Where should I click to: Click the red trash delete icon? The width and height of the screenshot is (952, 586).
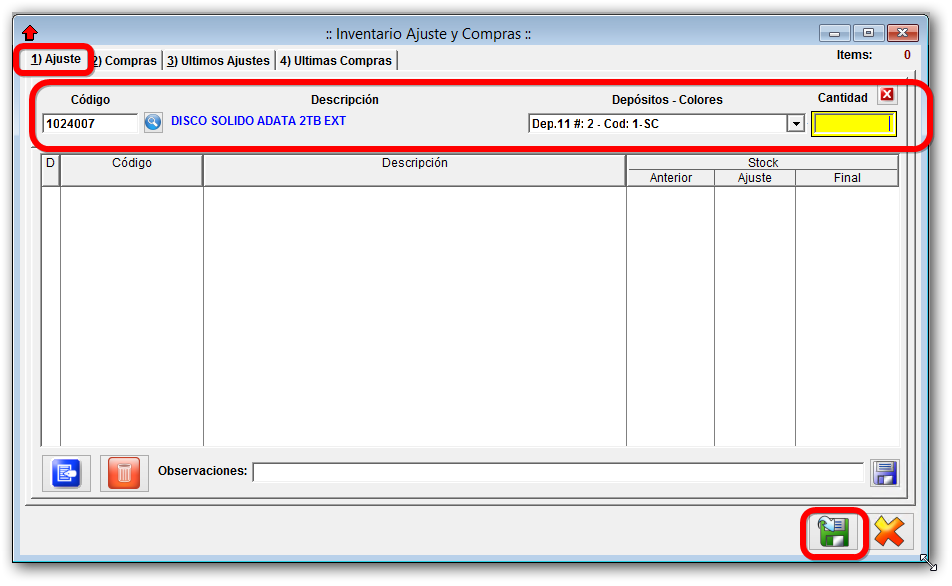tap(124, 473)
